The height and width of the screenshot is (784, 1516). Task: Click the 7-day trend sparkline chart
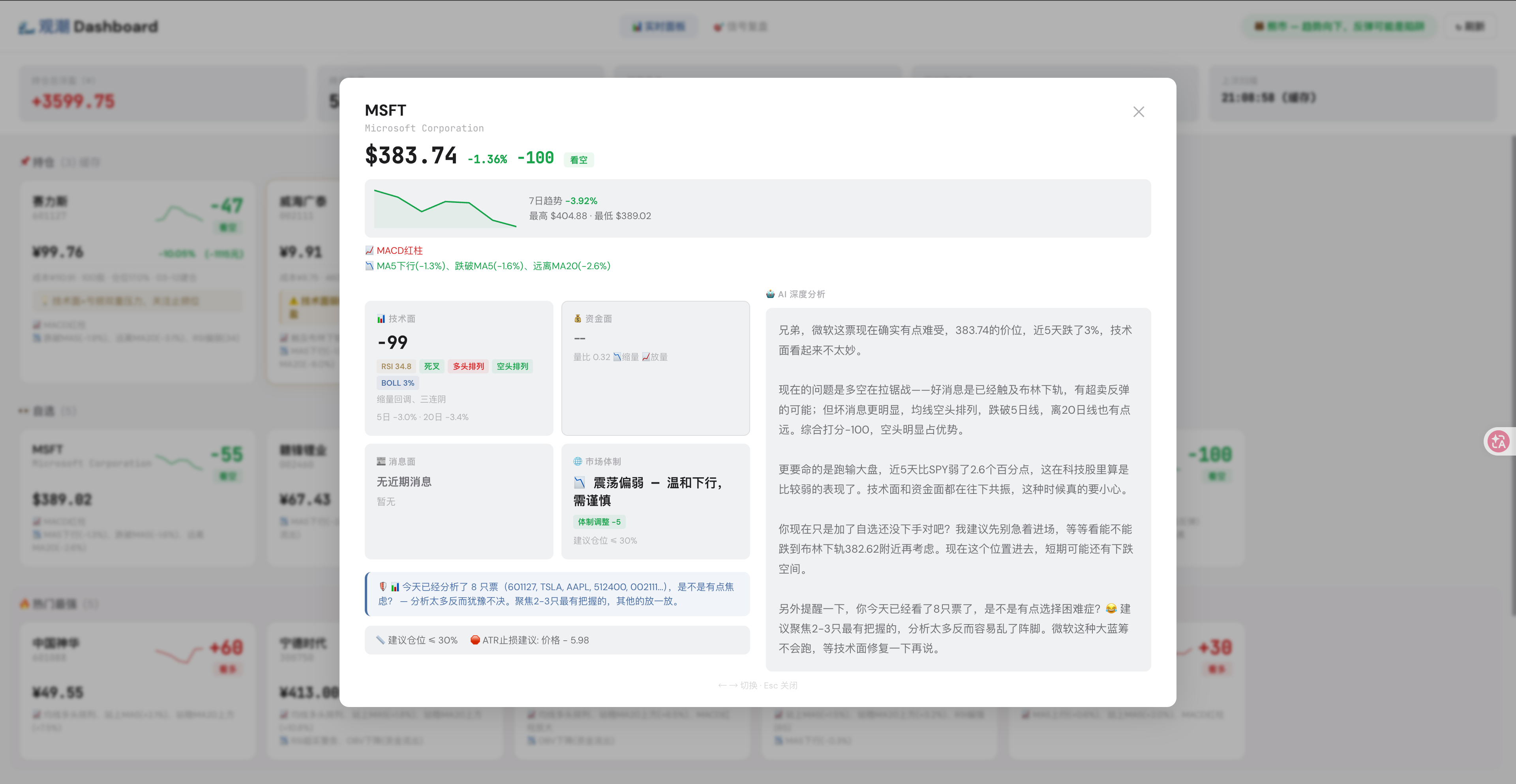(445, 208)
